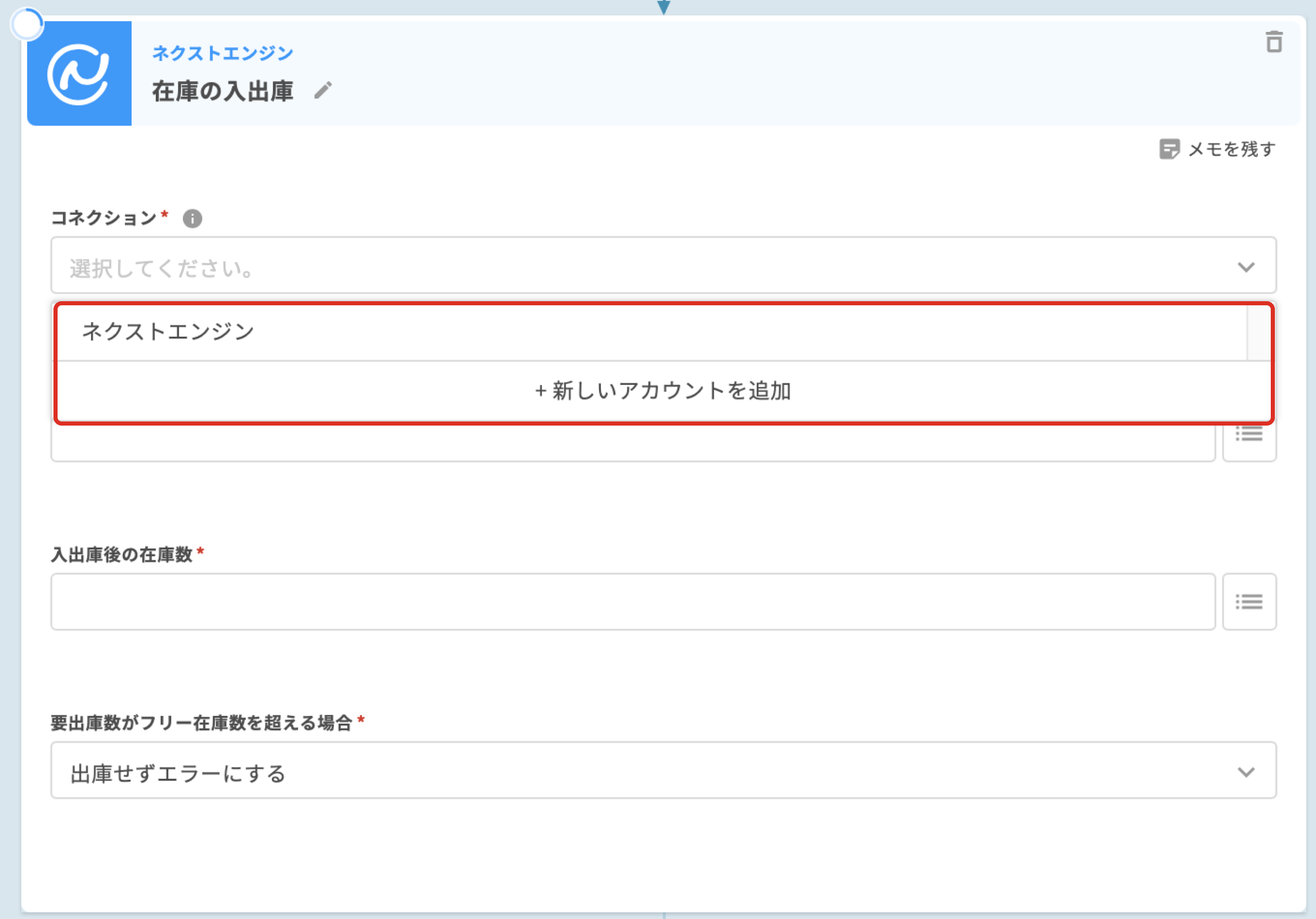Click the blue ネクストエンジン header link
The image size is (1316, 919).
tap(223, 53)
